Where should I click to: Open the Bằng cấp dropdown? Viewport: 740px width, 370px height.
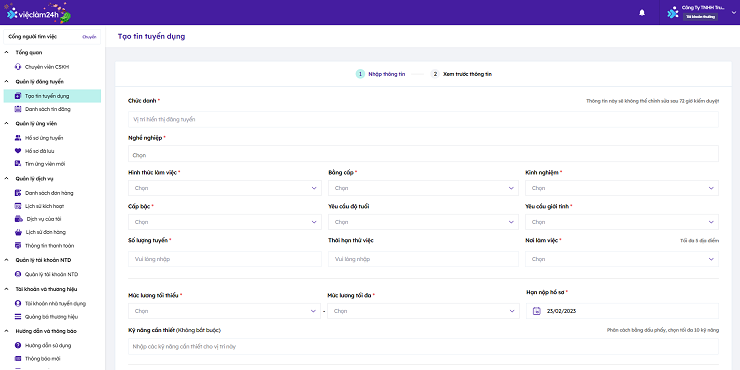click(423, 188)
